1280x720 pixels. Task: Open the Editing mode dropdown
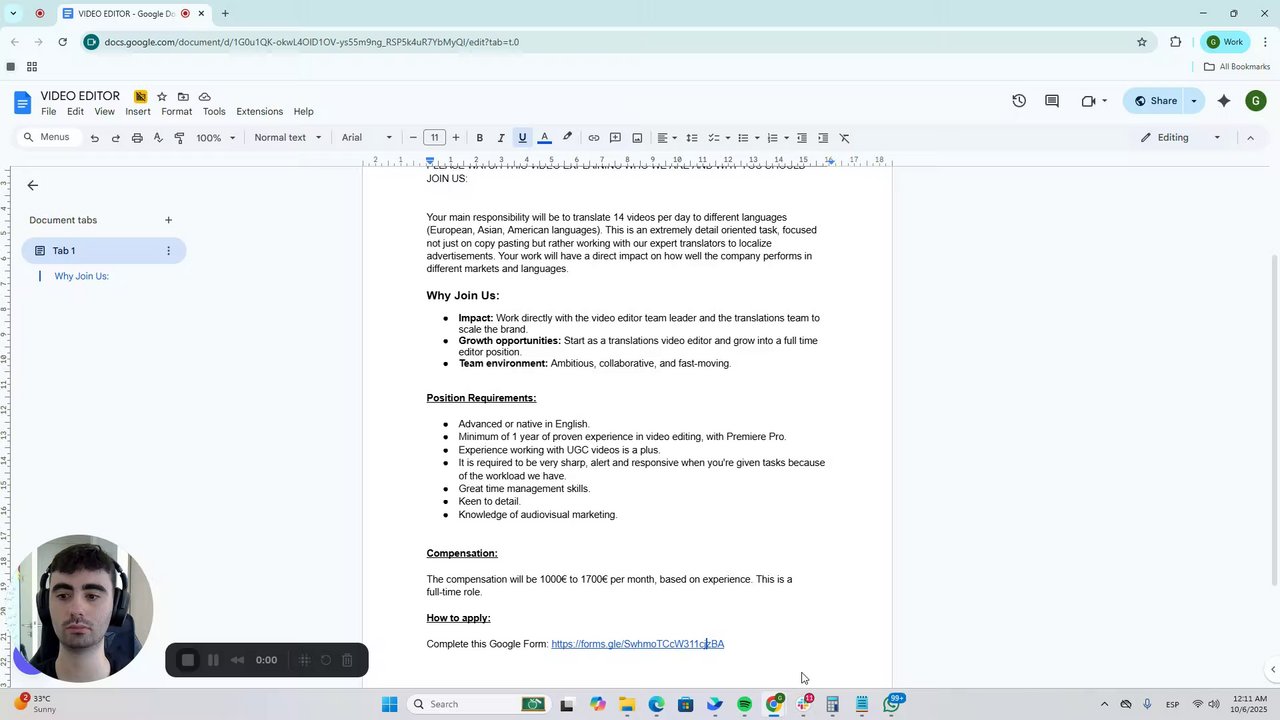click(x=1181, y=138)
